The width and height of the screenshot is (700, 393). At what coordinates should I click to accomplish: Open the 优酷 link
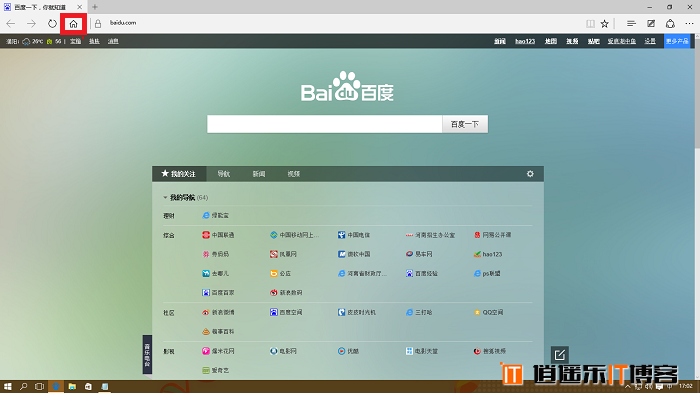(x=348, y=351)
